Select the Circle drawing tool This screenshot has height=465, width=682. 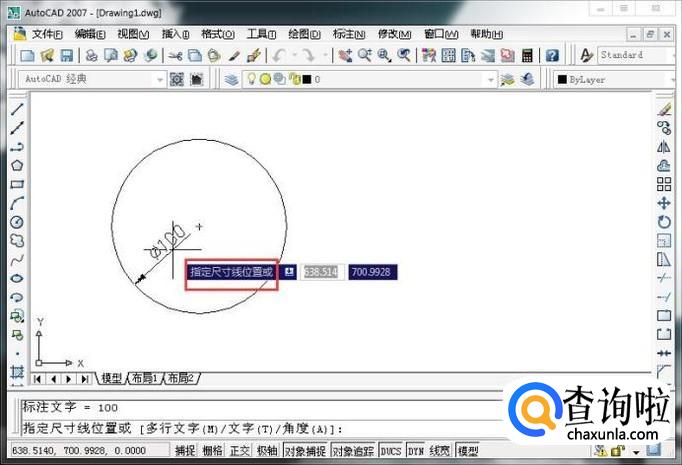[x=17, y=222]
